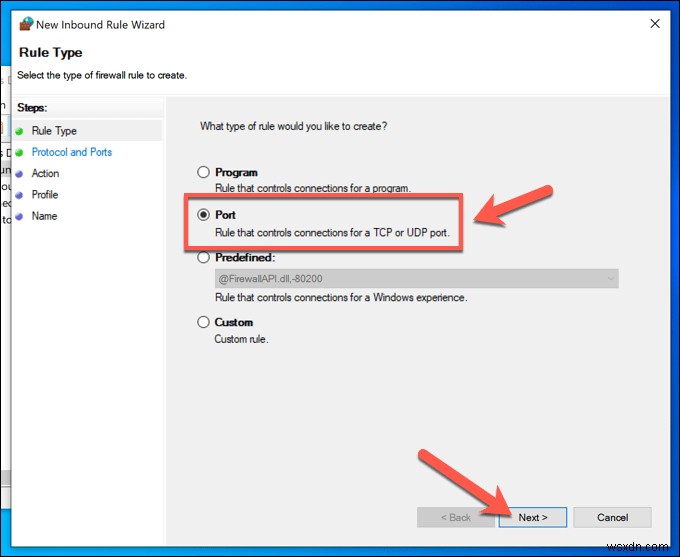The height and width of the screenshot is (557, 680).
Task: Click text 'Rule that controls connections for a program.'
Action: (313, 188)
